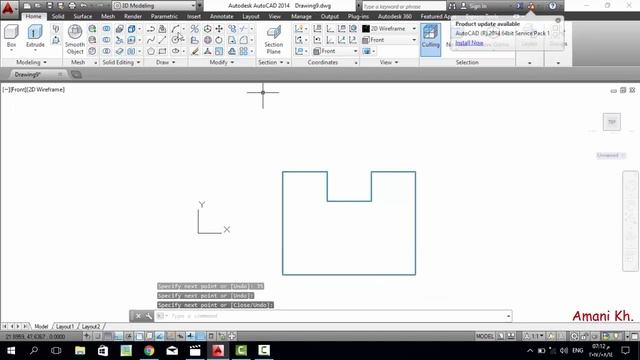Open Chrome from the taskbar
Viewport: 640px width, 360px height.
point(149,351)
